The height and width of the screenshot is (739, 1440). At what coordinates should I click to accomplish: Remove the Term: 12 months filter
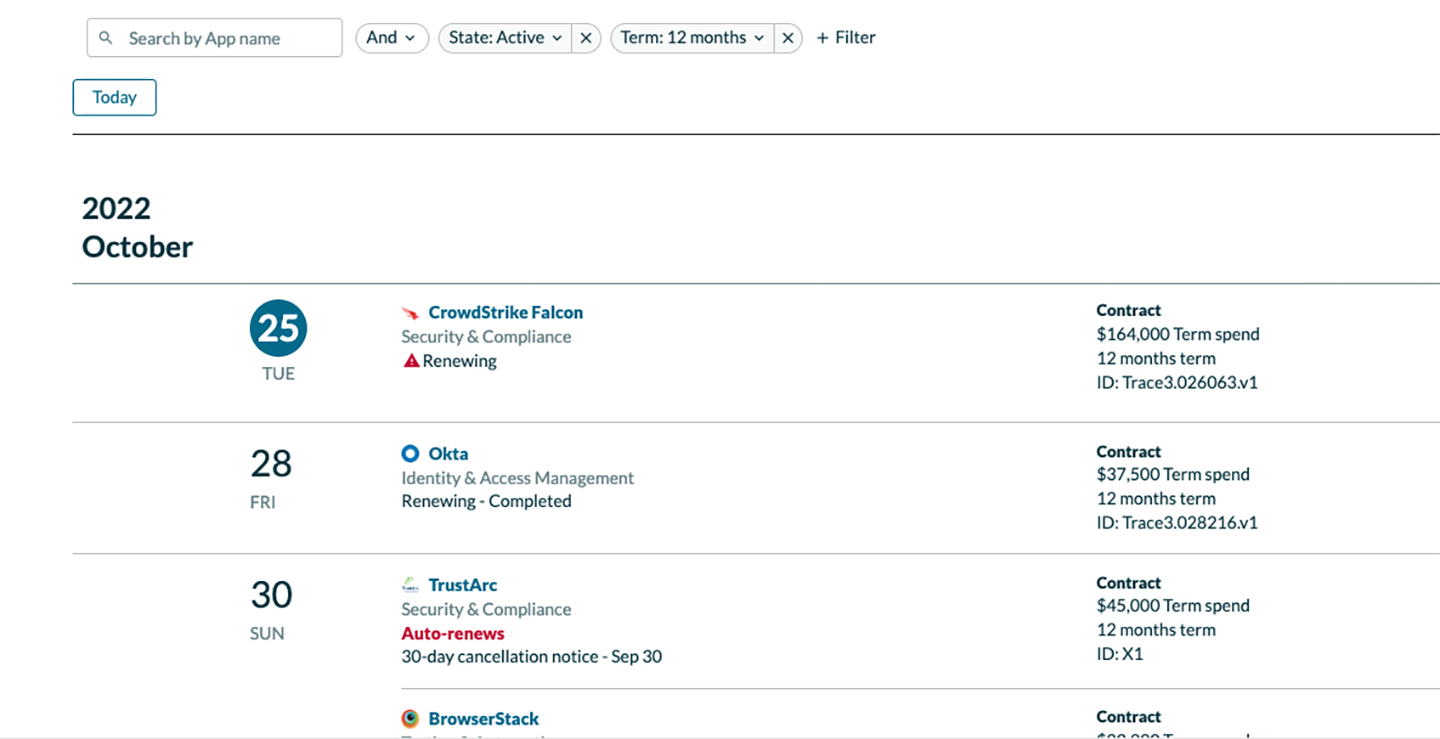pos(788,38)
